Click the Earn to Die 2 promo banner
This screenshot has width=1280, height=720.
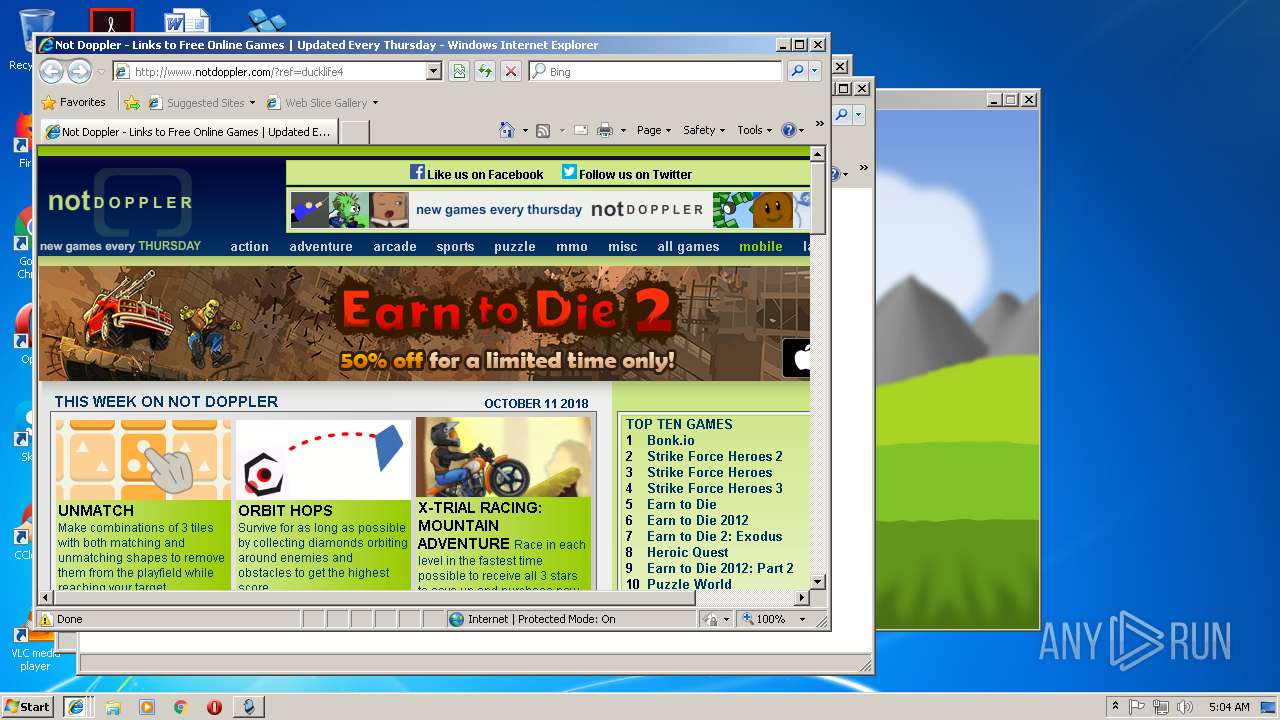pos(424,323)
